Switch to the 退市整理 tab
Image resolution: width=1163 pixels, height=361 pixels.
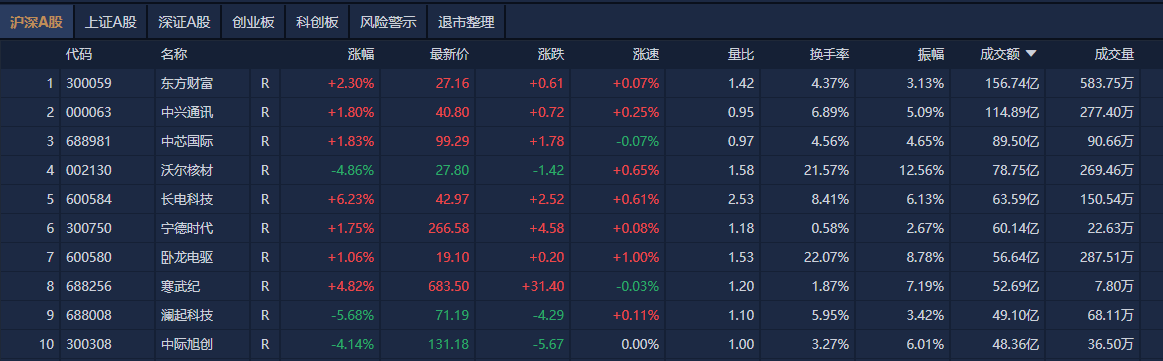click(466, 22)
